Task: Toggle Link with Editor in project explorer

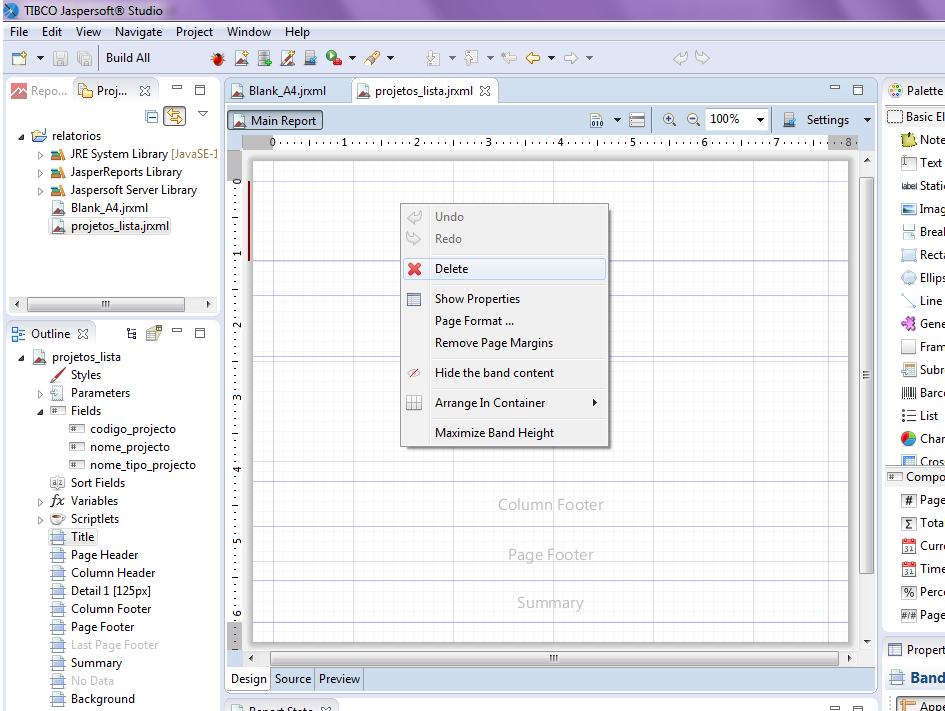Action: click(x=175, y=116)
